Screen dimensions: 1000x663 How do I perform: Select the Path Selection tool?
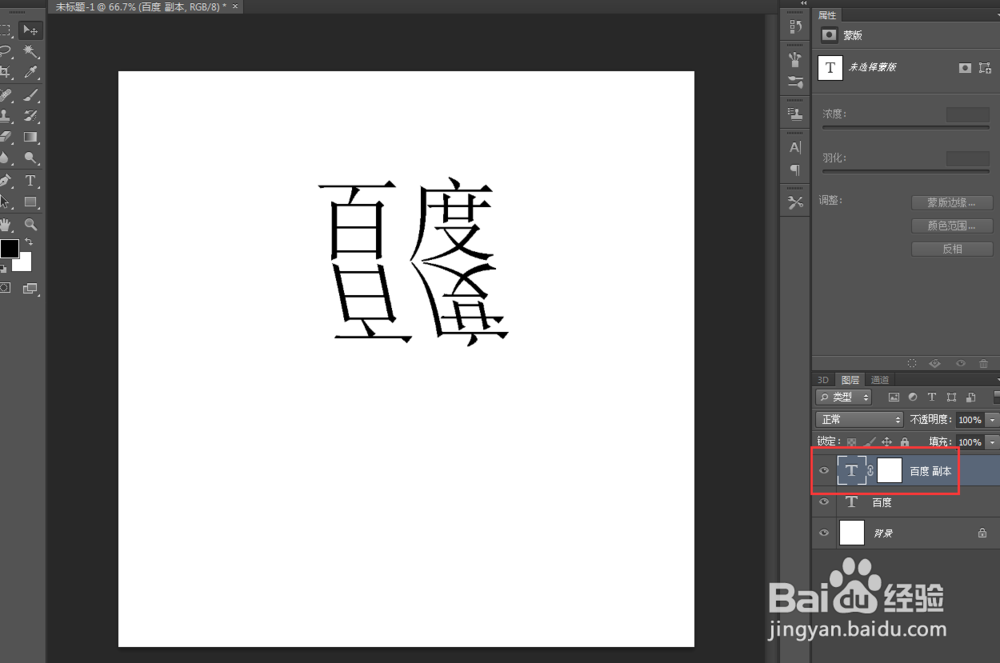5,202
